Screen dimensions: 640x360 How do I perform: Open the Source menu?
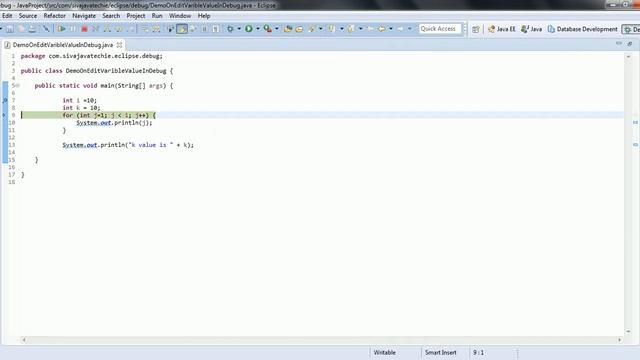(28, 16)
